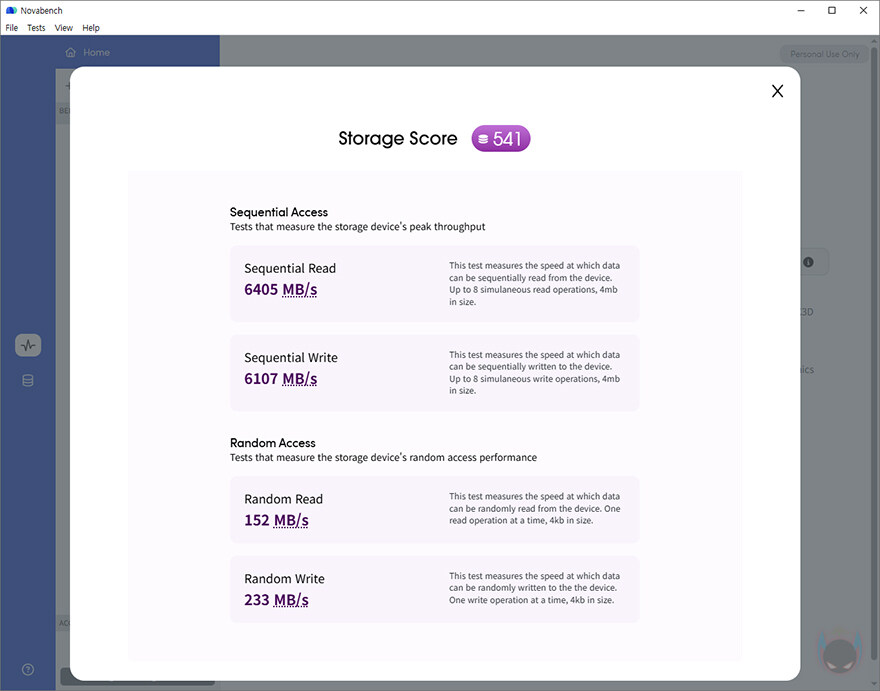Click the benchmark pulse icon in sidebar

point(28,345)
